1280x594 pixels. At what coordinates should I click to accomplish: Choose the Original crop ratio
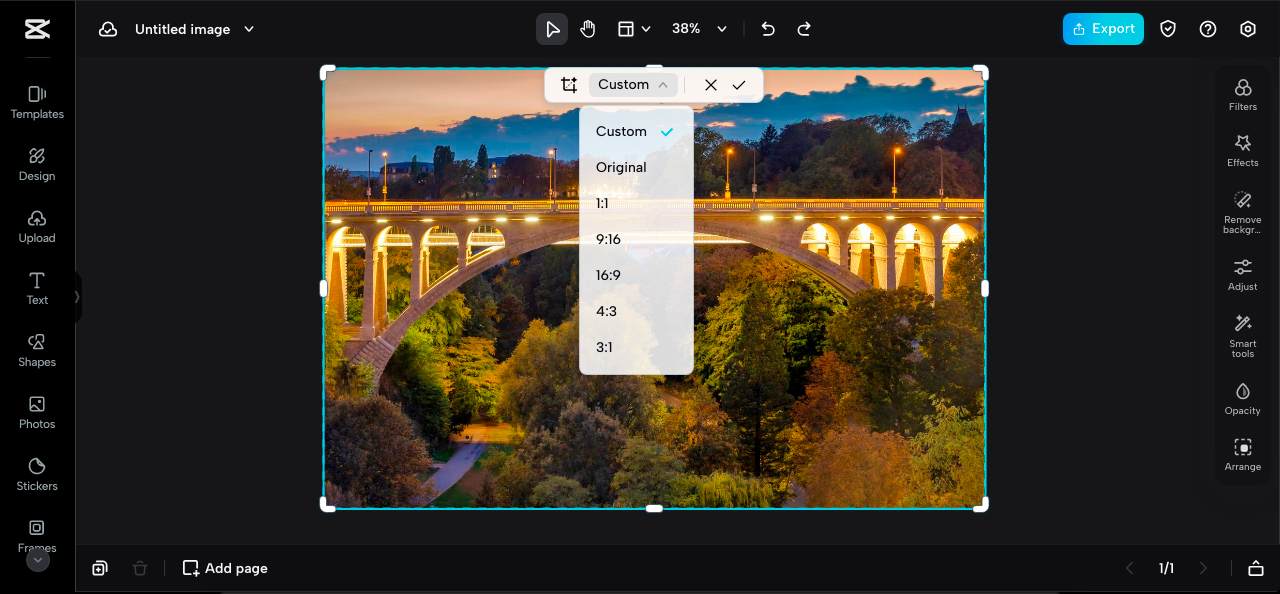click(636, 167)
